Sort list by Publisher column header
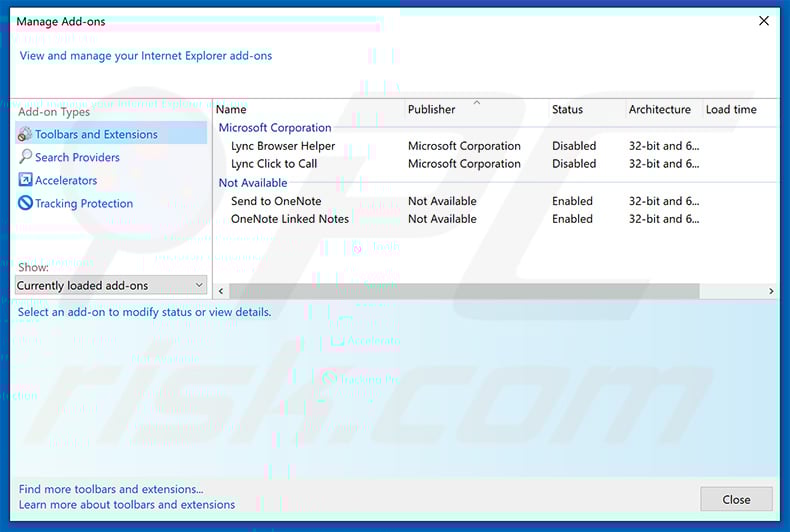Screen dimensions: 790x532 (x=431, y=109)
